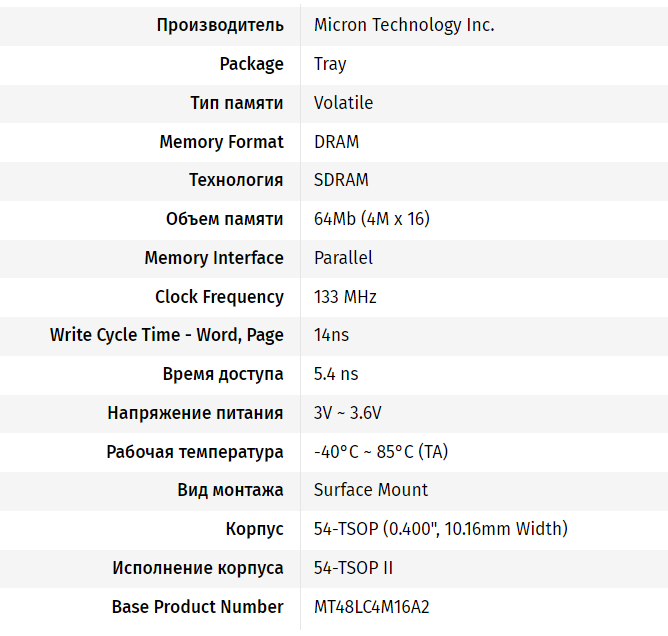Select the 133 MHz clock frequency value
This screenshot has height=636, width=668.
pos(345,297)
